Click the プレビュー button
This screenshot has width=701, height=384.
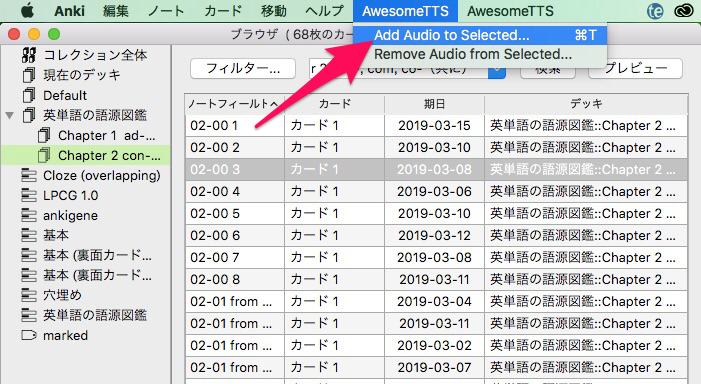635,69
